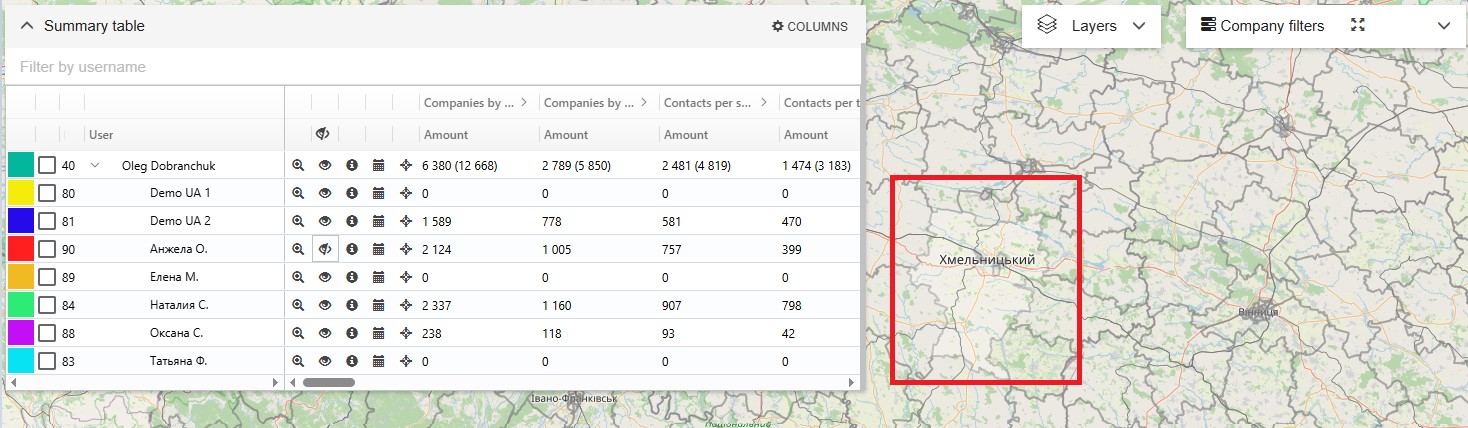Open info for Наталия С.
1468x428 pixels.
(x=352, y=305)
